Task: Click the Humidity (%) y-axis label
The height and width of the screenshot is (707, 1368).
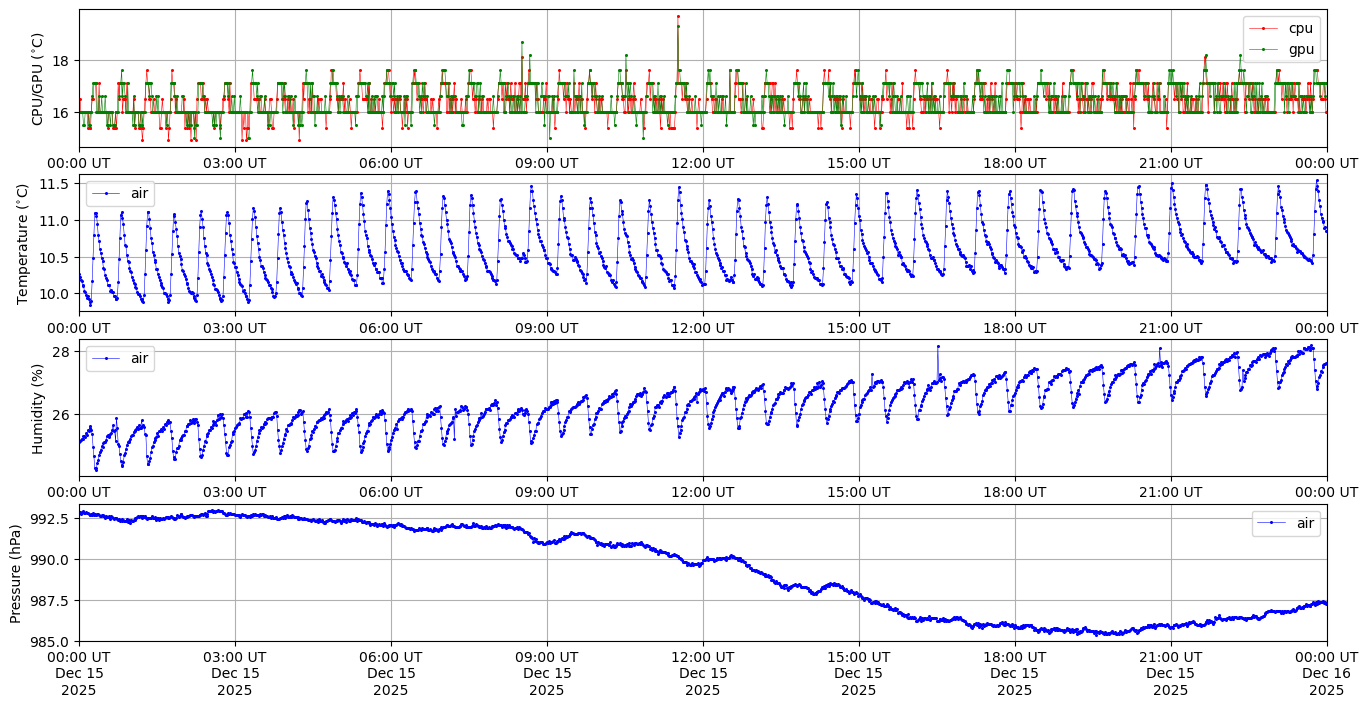Action: (38, 408)
